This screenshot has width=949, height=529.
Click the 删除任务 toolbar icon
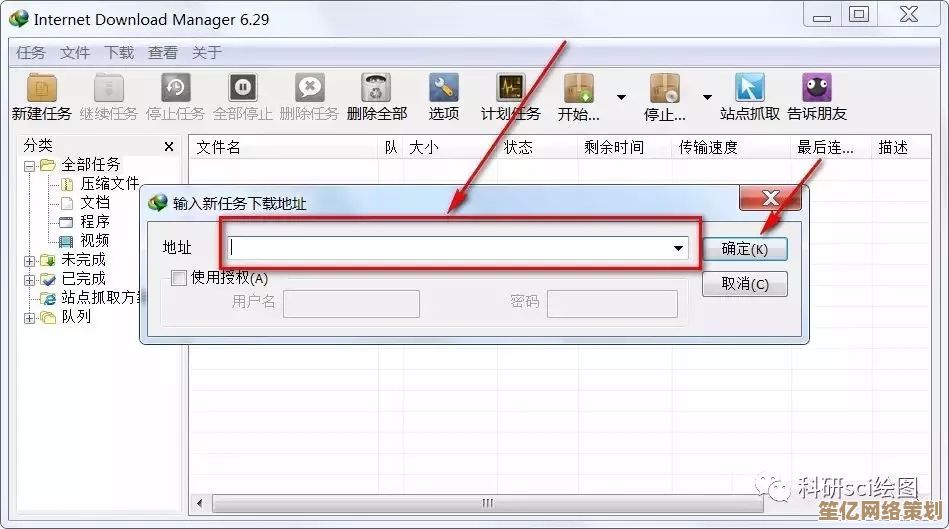click(x=309, y=88)
